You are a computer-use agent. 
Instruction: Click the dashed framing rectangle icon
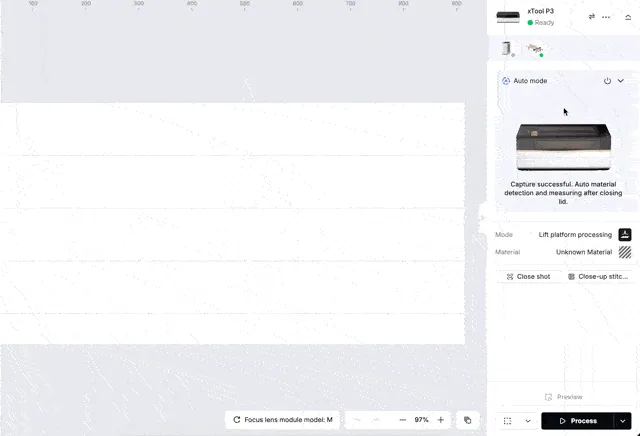coord(507,421)
